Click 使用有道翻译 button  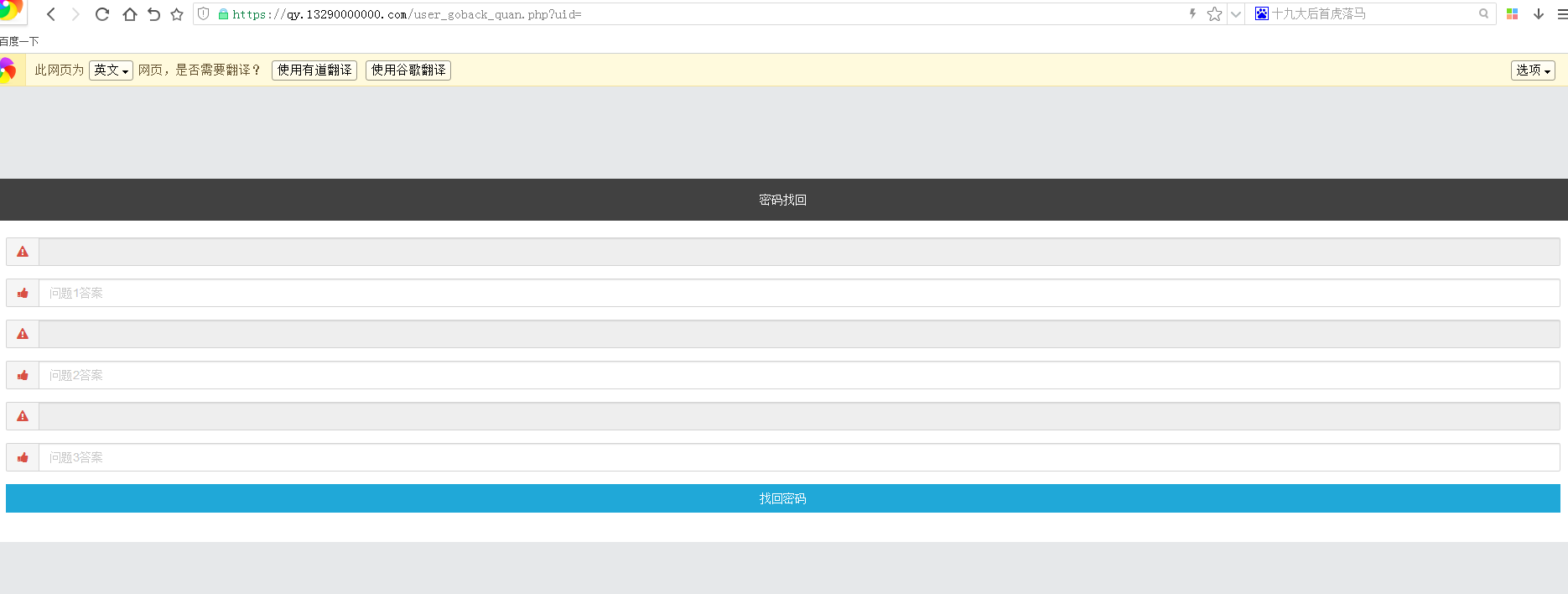[314, 70]
